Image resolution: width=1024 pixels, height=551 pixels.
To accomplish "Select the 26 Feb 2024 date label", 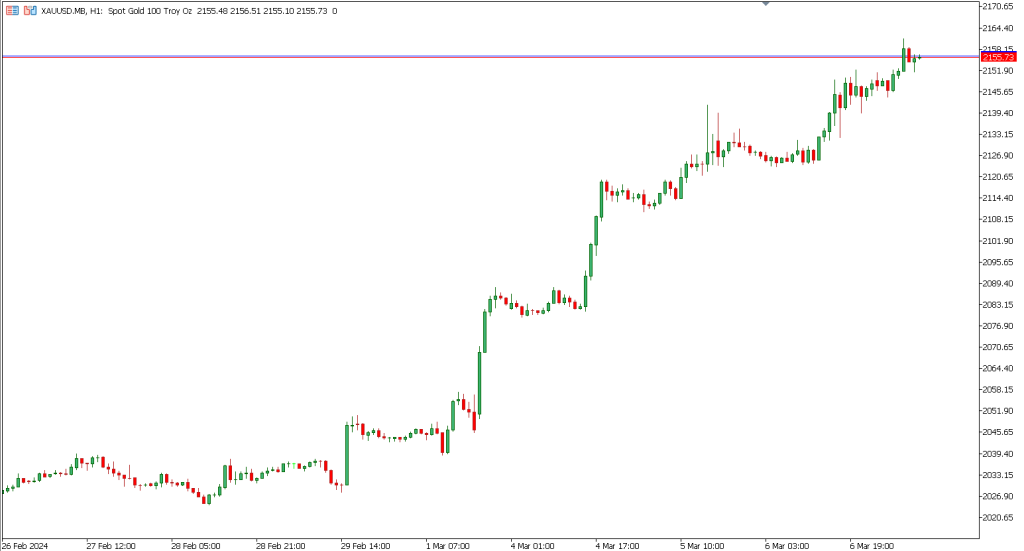I will tap(25, 546).
